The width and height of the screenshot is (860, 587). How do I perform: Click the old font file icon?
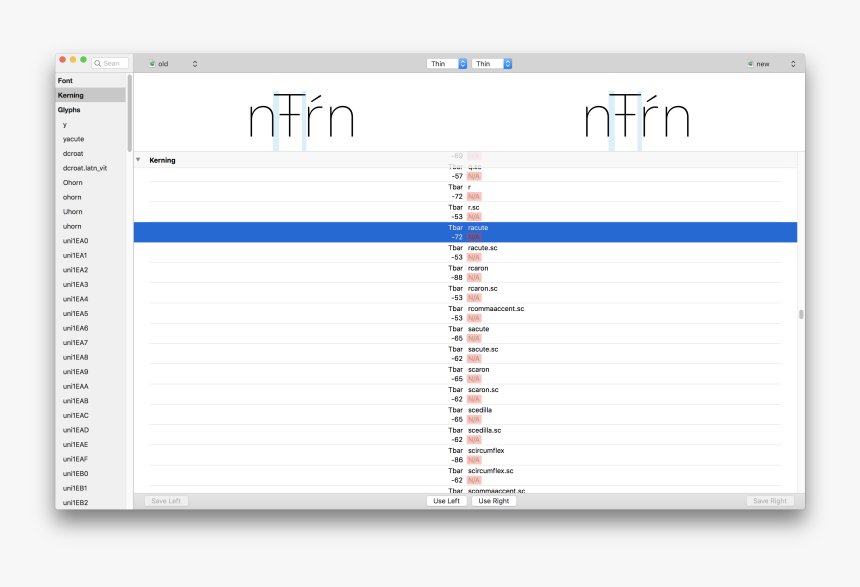point(152,64)
